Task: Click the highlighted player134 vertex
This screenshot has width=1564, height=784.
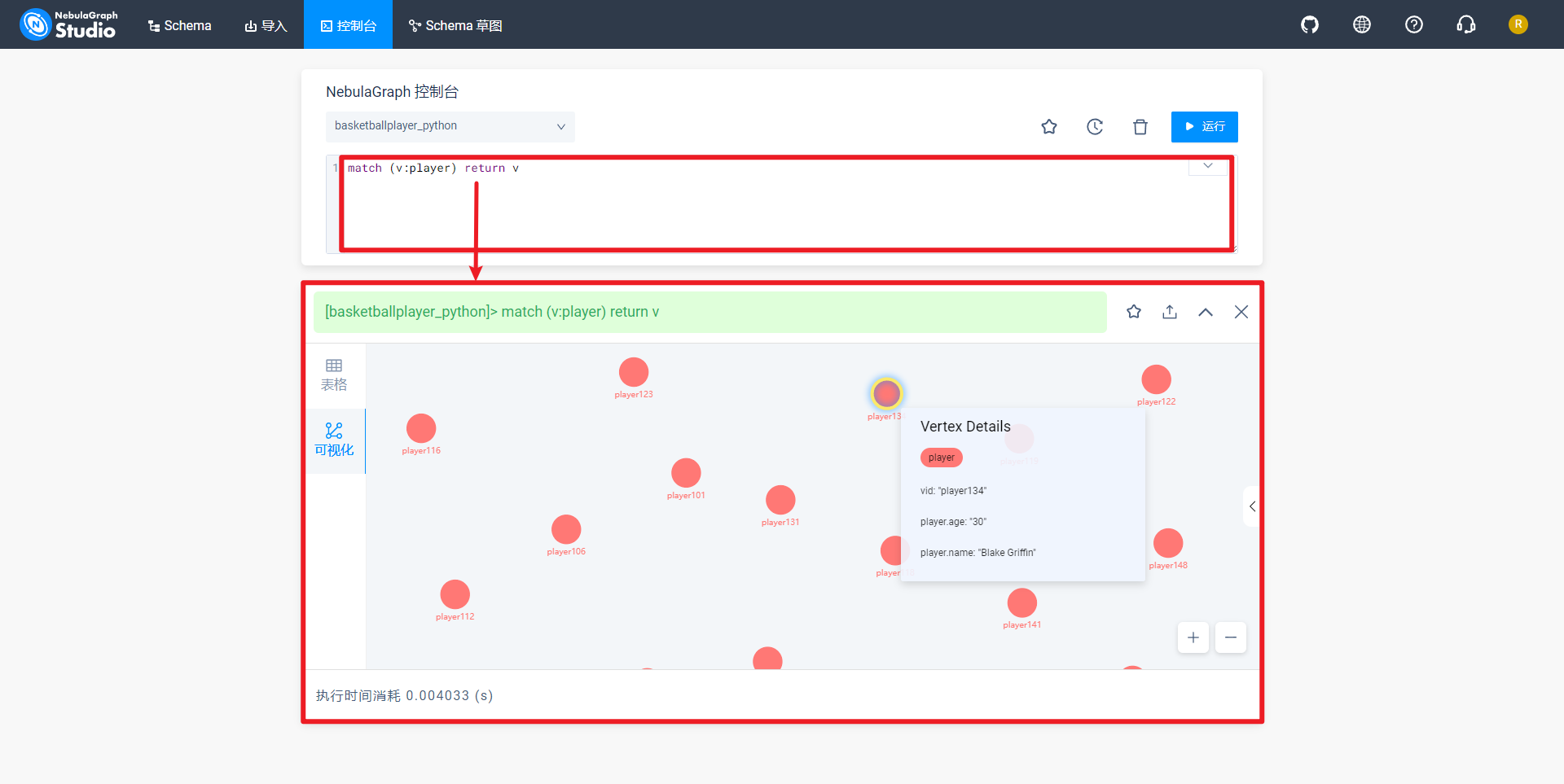Action: (886, 393)
